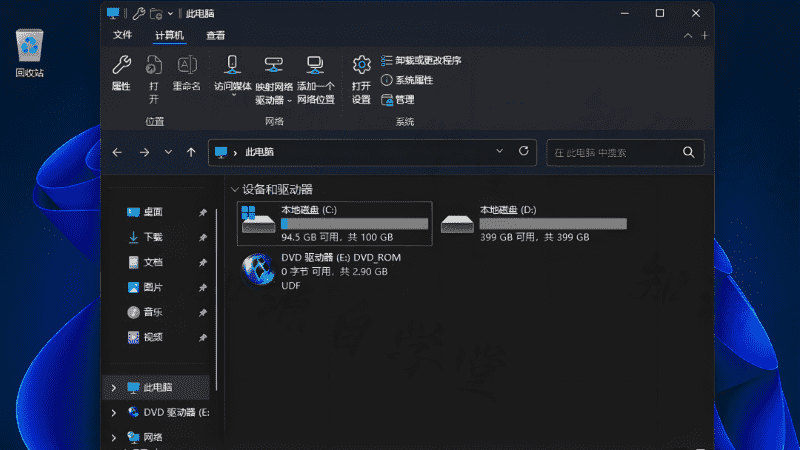Select the 本地磁盘 (C:) drive
Viewport: 800px width, 450px height.
tap(335, 223)
